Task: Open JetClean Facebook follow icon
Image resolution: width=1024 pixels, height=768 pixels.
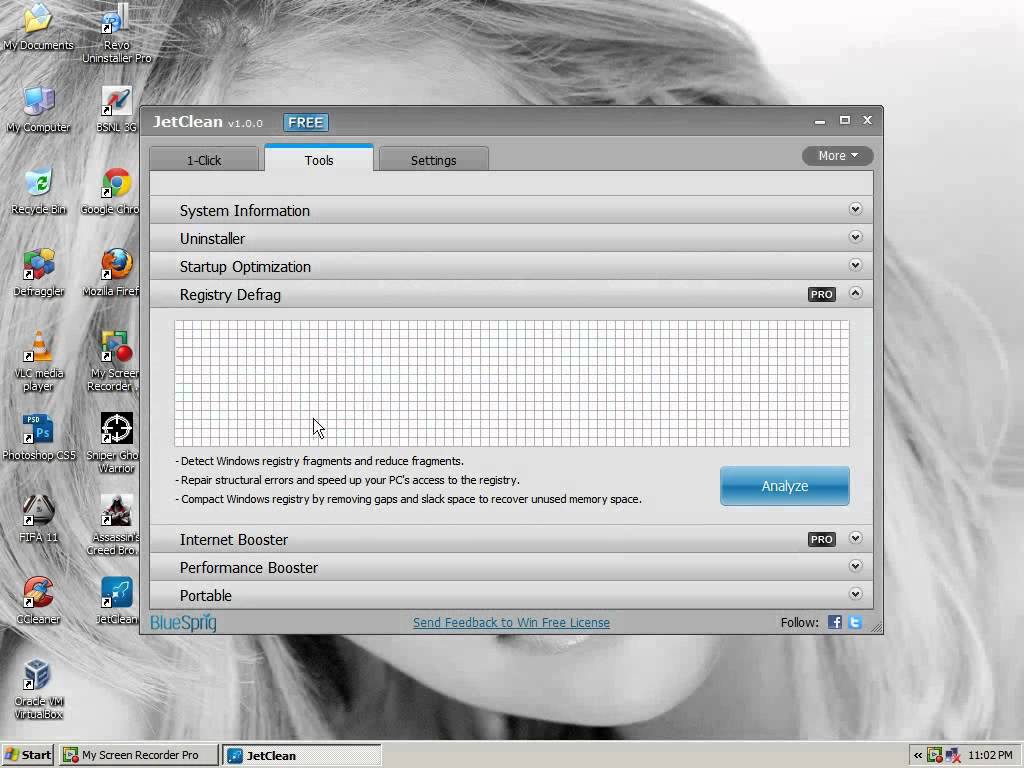Action: point(835,622)
